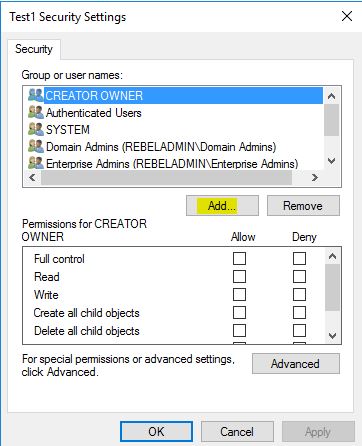Tick the Allow checkbox for Full control
The image size is (362, 446).
[239, 258]
